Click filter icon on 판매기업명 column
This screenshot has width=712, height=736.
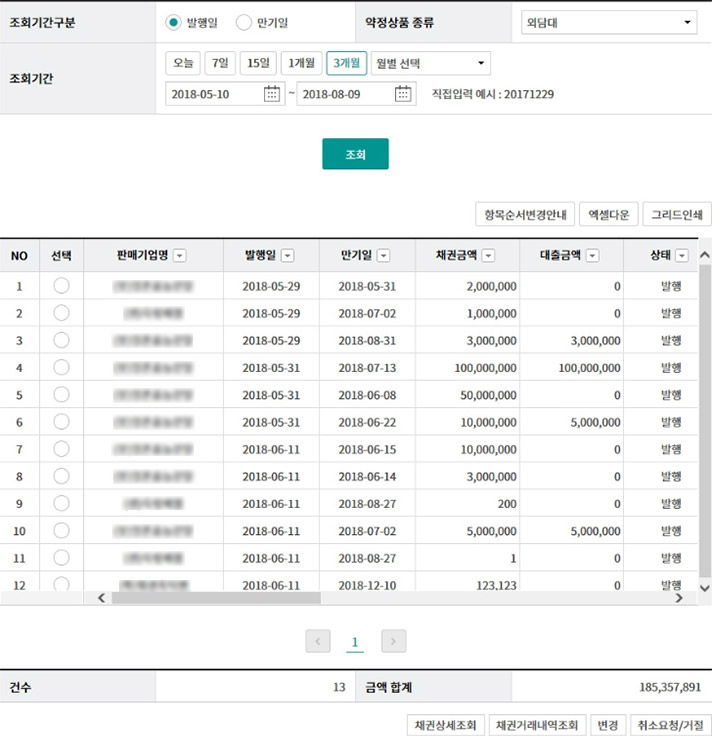180,256
